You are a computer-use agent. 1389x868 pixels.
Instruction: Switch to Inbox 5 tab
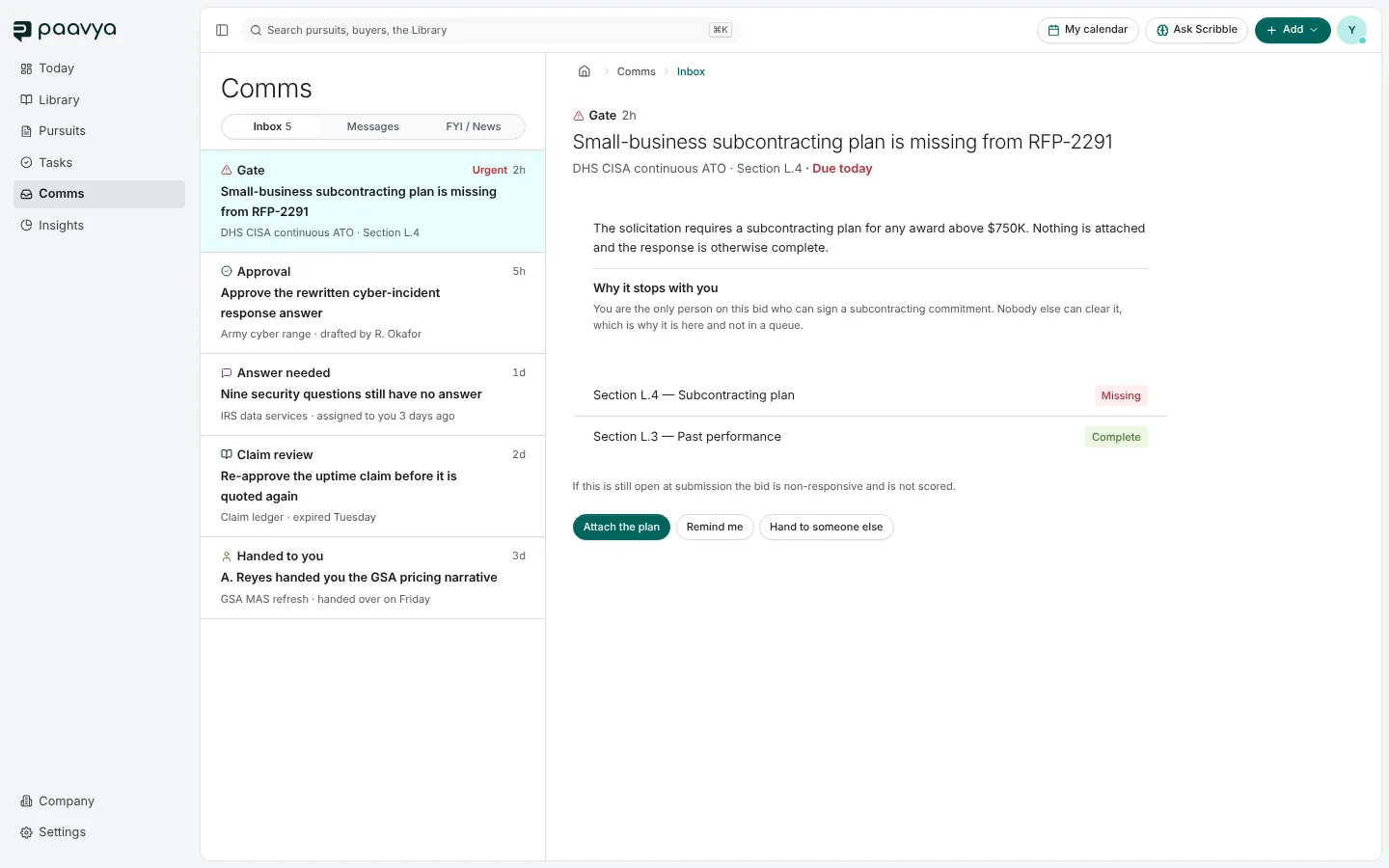272,126
